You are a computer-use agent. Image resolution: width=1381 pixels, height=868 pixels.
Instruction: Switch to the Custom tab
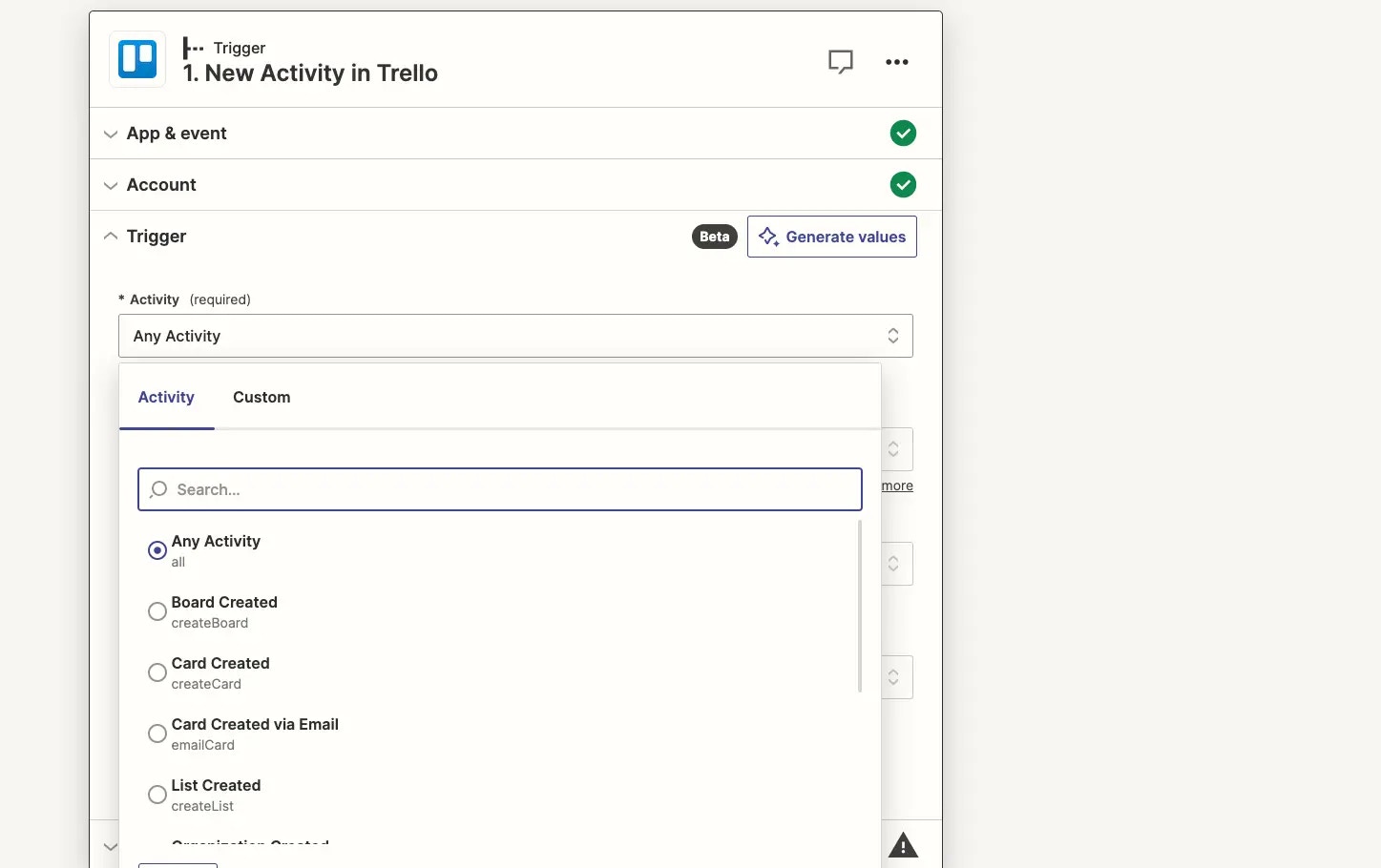[262, 398]
